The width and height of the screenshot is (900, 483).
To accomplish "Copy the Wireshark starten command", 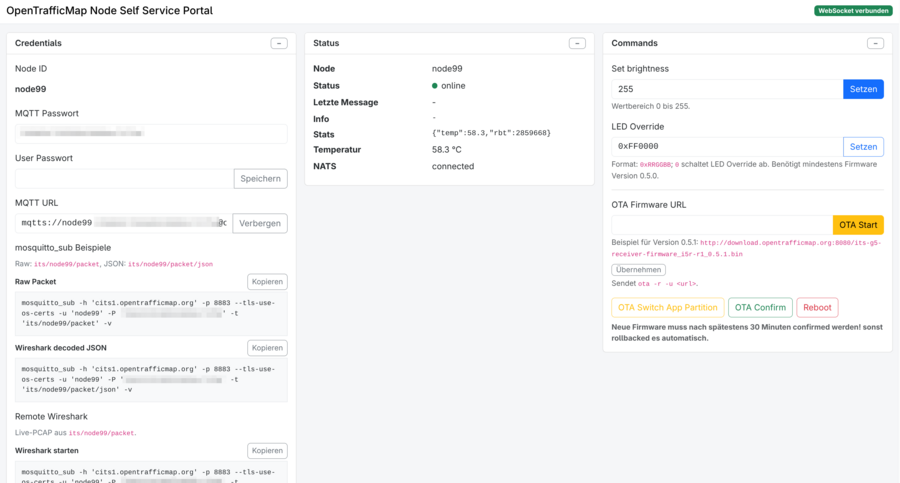I will [267, 451].
